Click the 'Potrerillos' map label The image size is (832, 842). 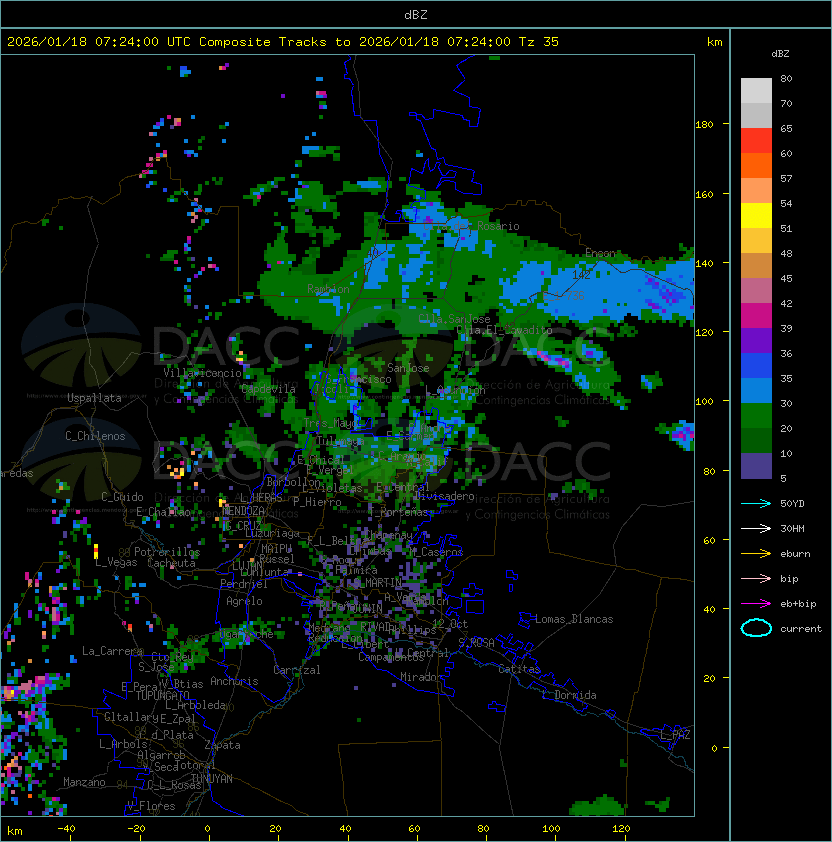tap(167, 551)
